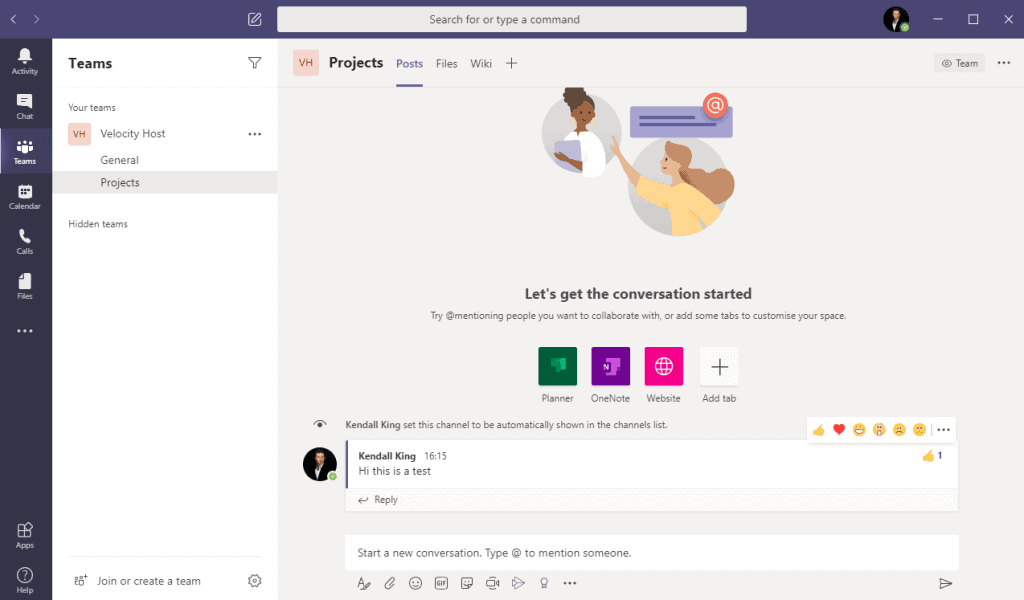Open the GIF picker

click(441, 584)
